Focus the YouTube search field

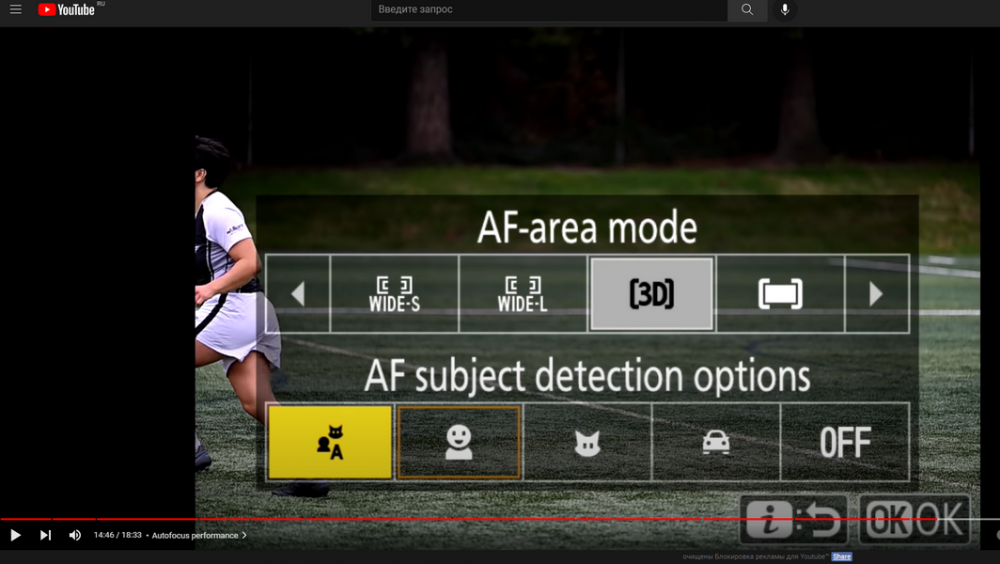[x=549, y=10]
